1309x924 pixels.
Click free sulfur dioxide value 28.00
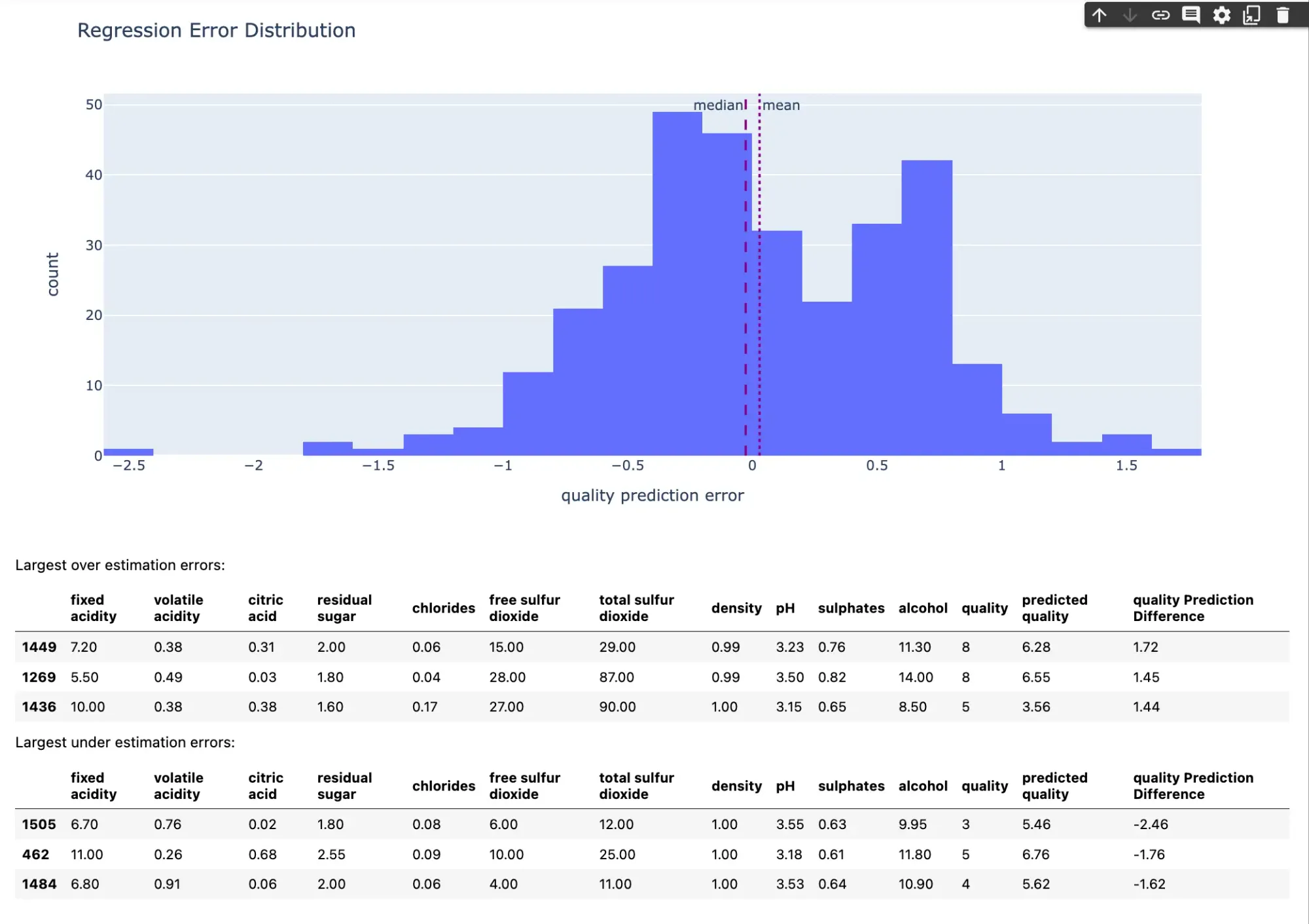click(507, 677)
